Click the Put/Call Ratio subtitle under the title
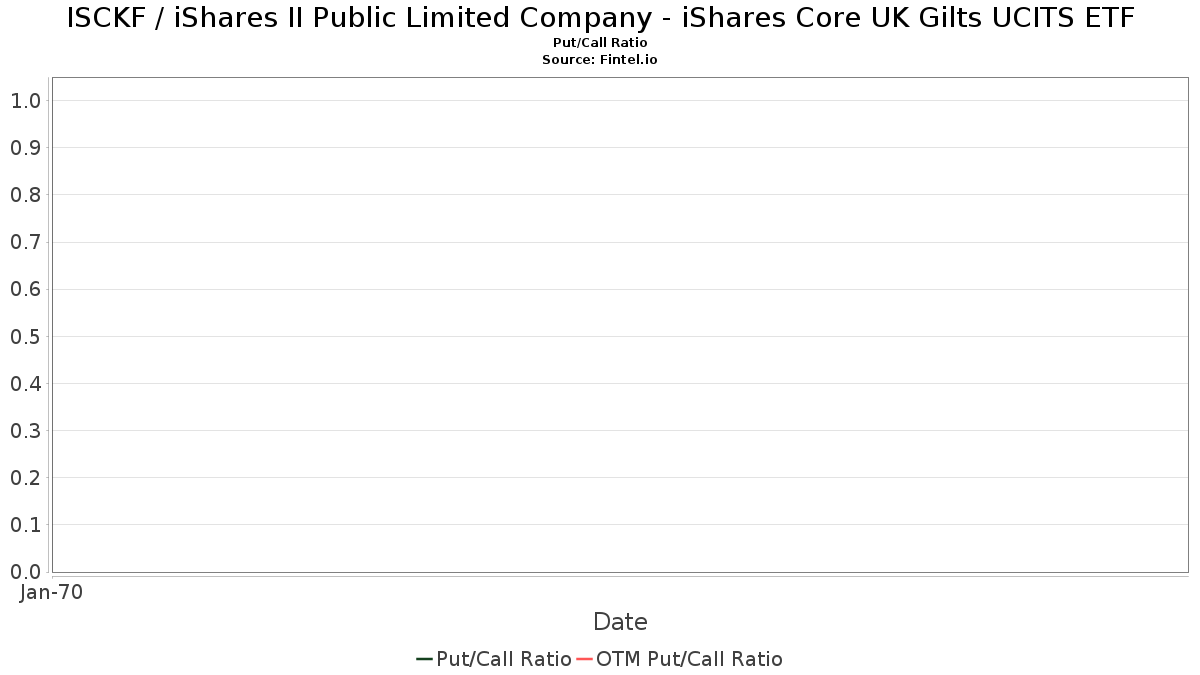Screen dimensions: 1200x675 point(600,43)
